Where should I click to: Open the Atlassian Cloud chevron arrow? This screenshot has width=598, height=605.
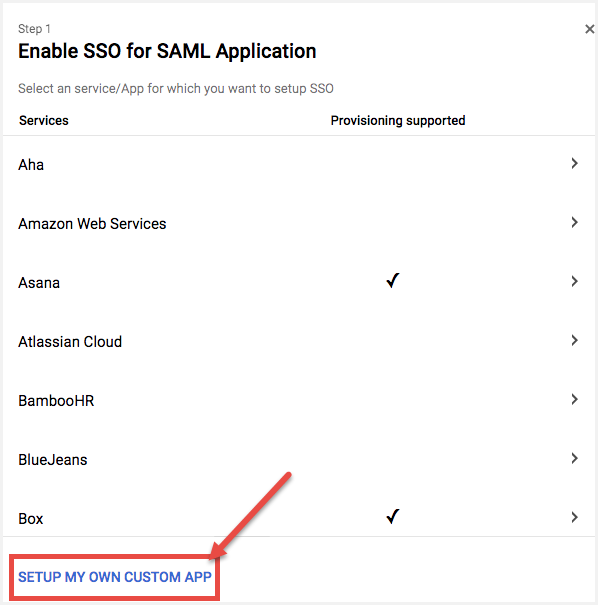tap(574, 340)
